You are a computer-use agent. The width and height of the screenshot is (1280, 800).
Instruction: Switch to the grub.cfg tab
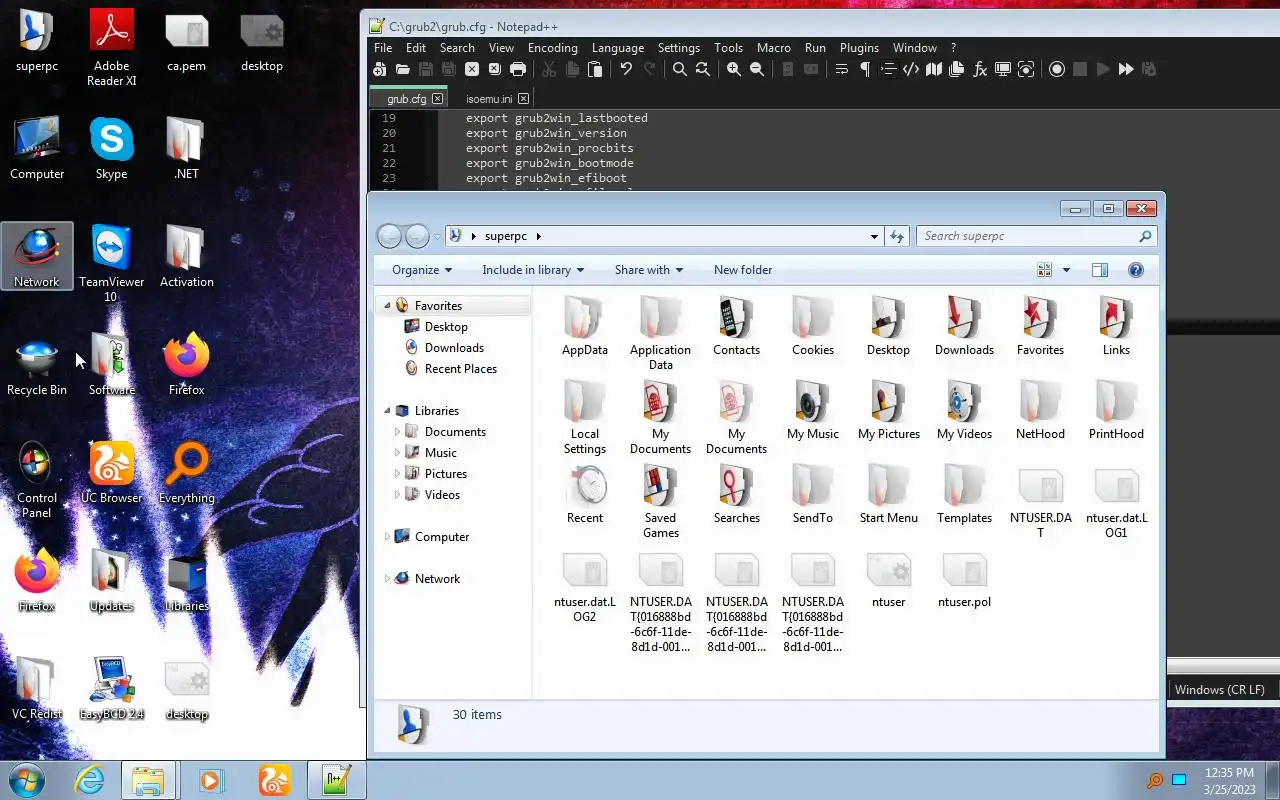pos(407,99)
